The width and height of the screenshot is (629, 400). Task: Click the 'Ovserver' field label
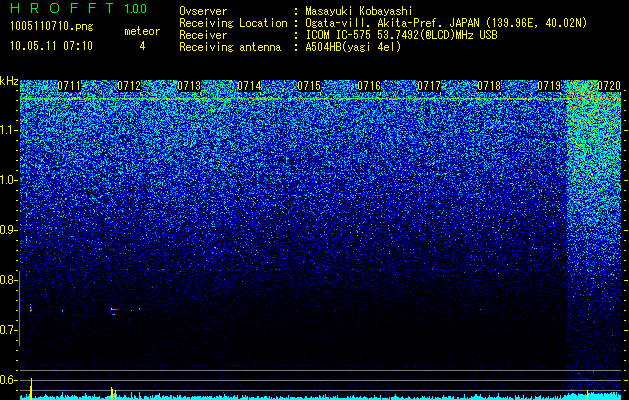tap(203, 11)
